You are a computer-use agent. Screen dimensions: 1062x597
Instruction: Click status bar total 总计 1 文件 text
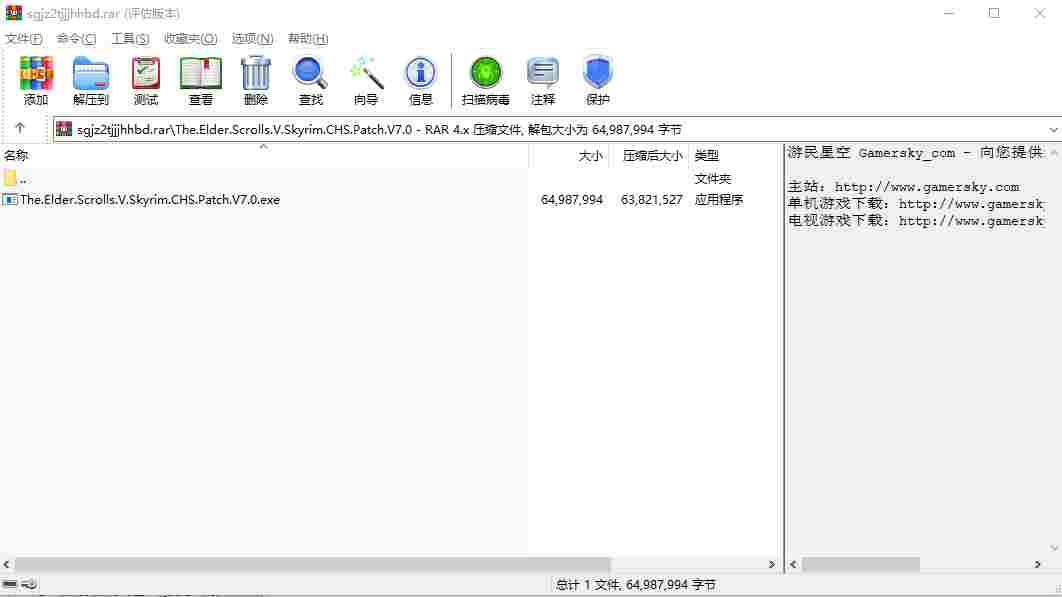click(635, 585)
